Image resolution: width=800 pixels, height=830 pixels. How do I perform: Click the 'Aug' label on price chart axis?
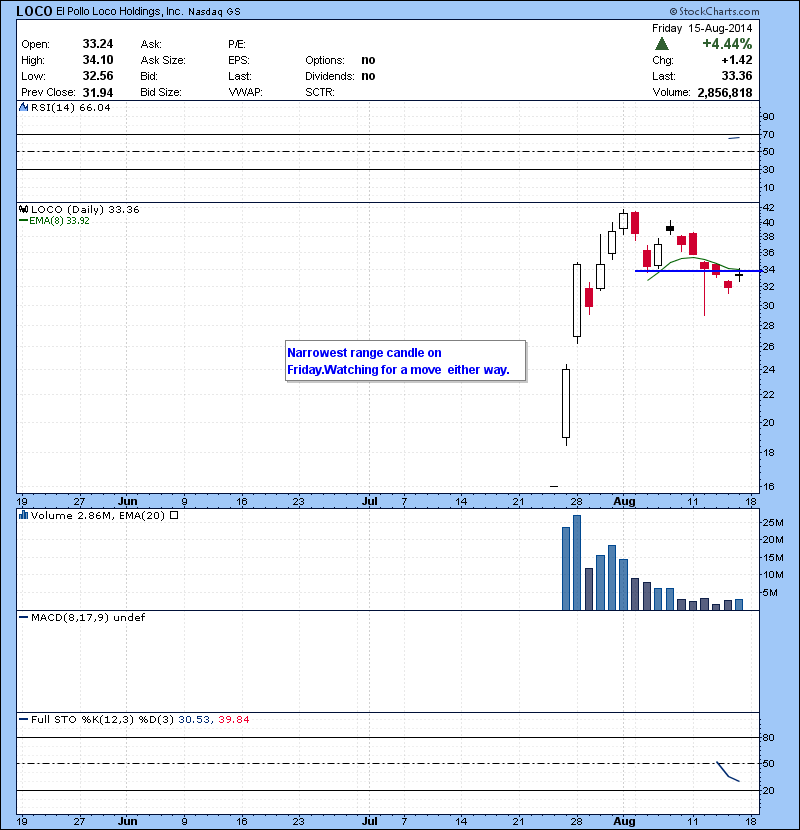[x=624, y=501]
